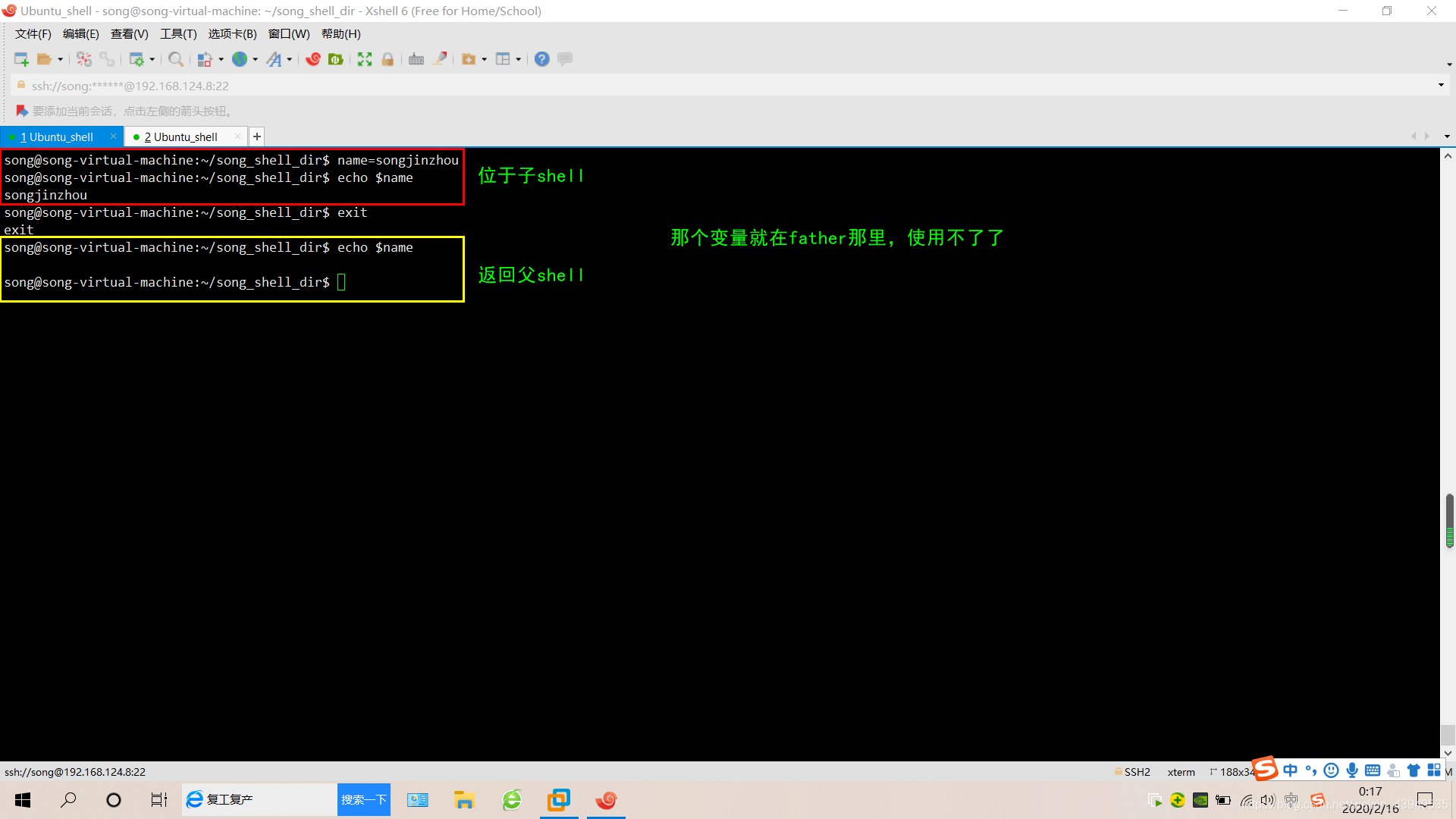
Task: Expand the new folder dropdown arrow
Action: (x=485, y=59)
